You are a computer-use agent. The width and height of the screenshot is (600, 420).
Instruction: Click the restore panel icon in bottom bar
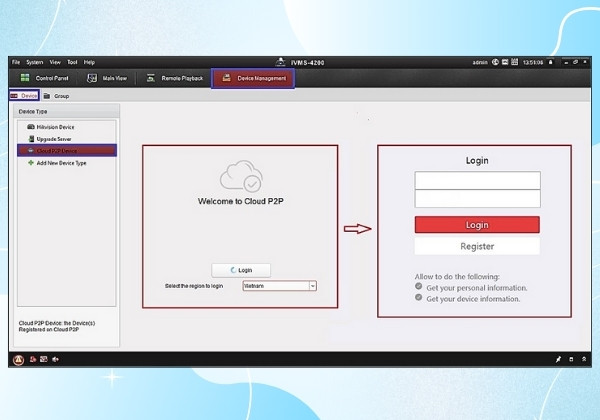coord(571,359)
